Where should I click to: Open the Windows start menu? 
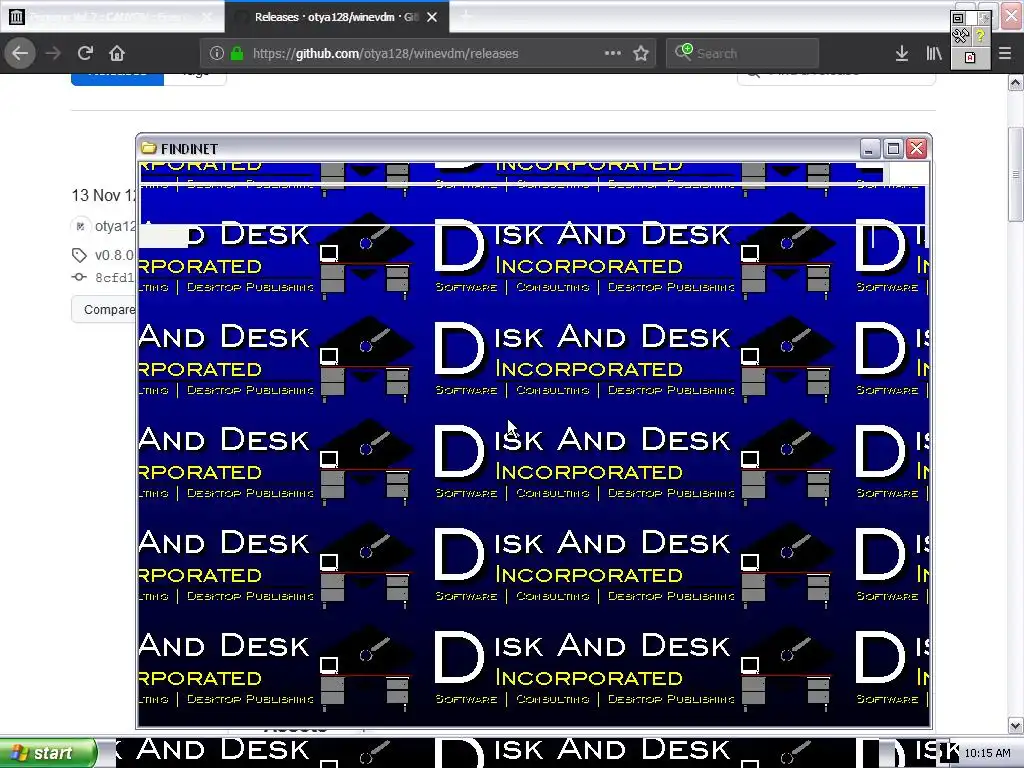coord(47,753)
